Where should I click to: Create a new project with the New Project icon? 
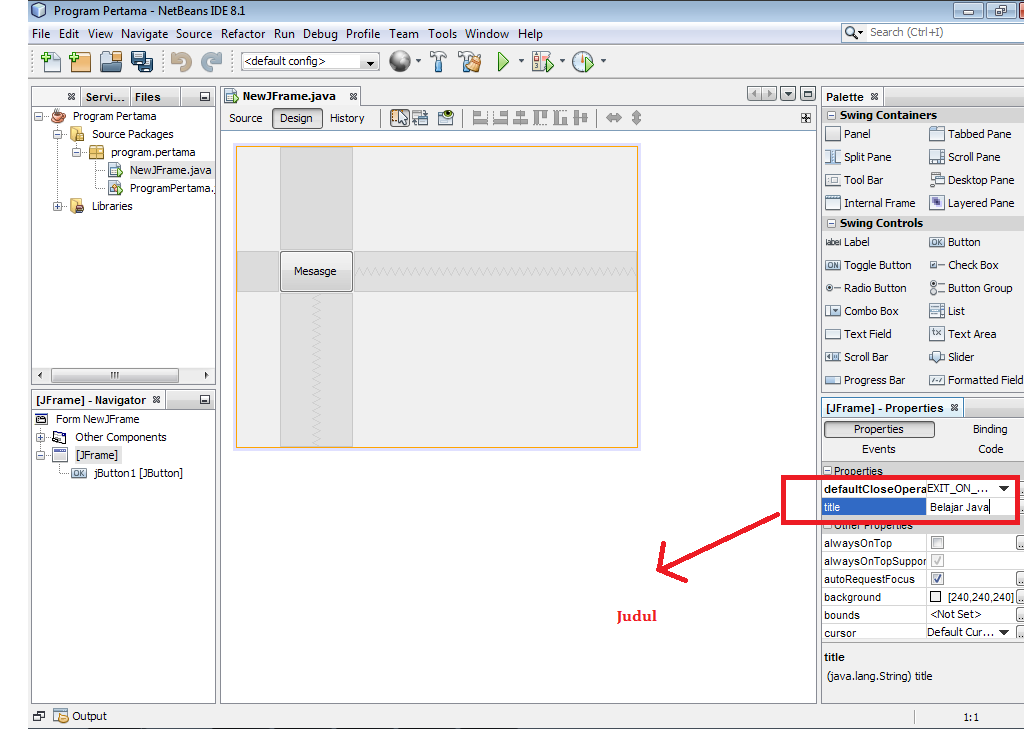[80, 61]
